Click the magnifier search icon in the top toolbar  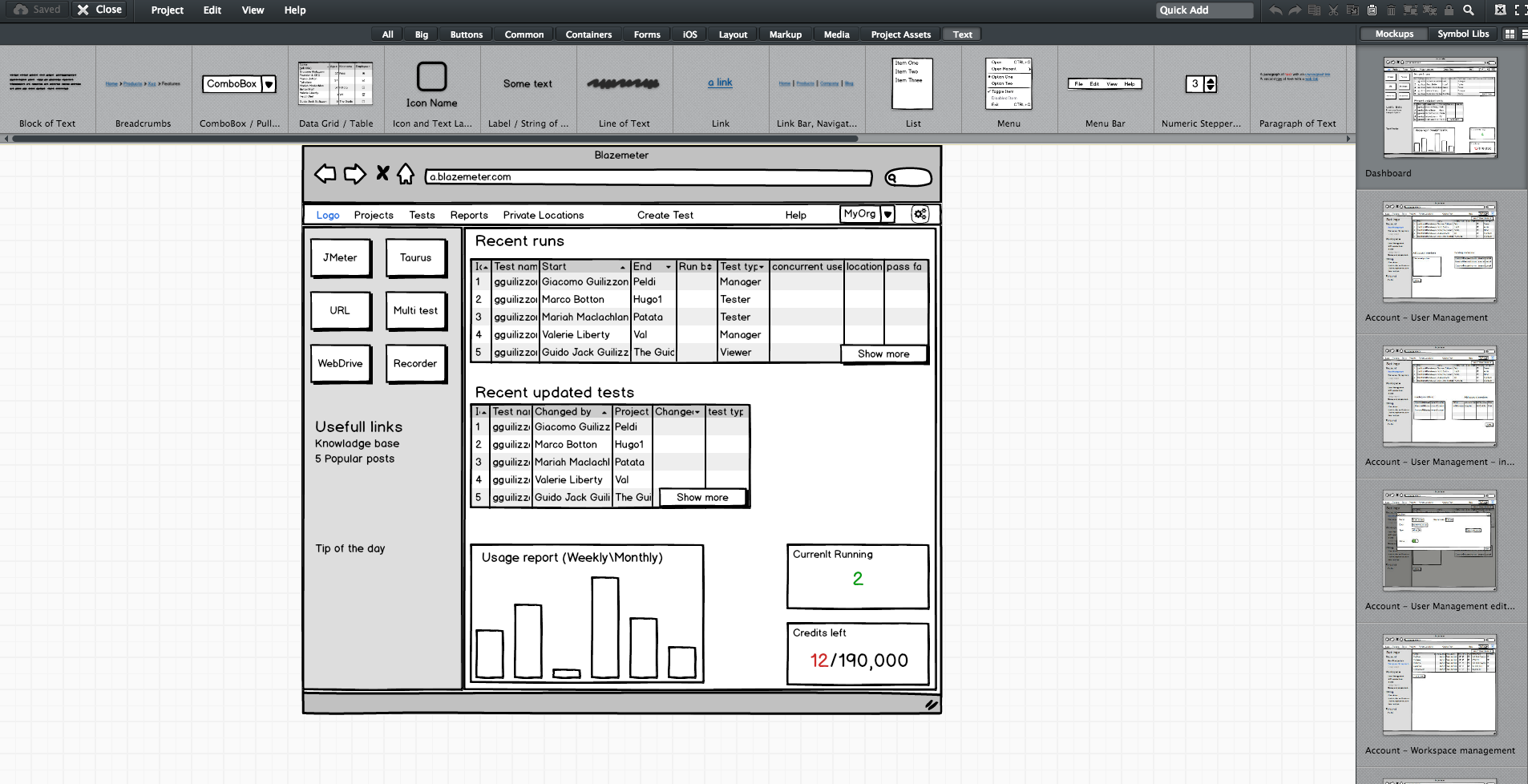(1468, 10)
